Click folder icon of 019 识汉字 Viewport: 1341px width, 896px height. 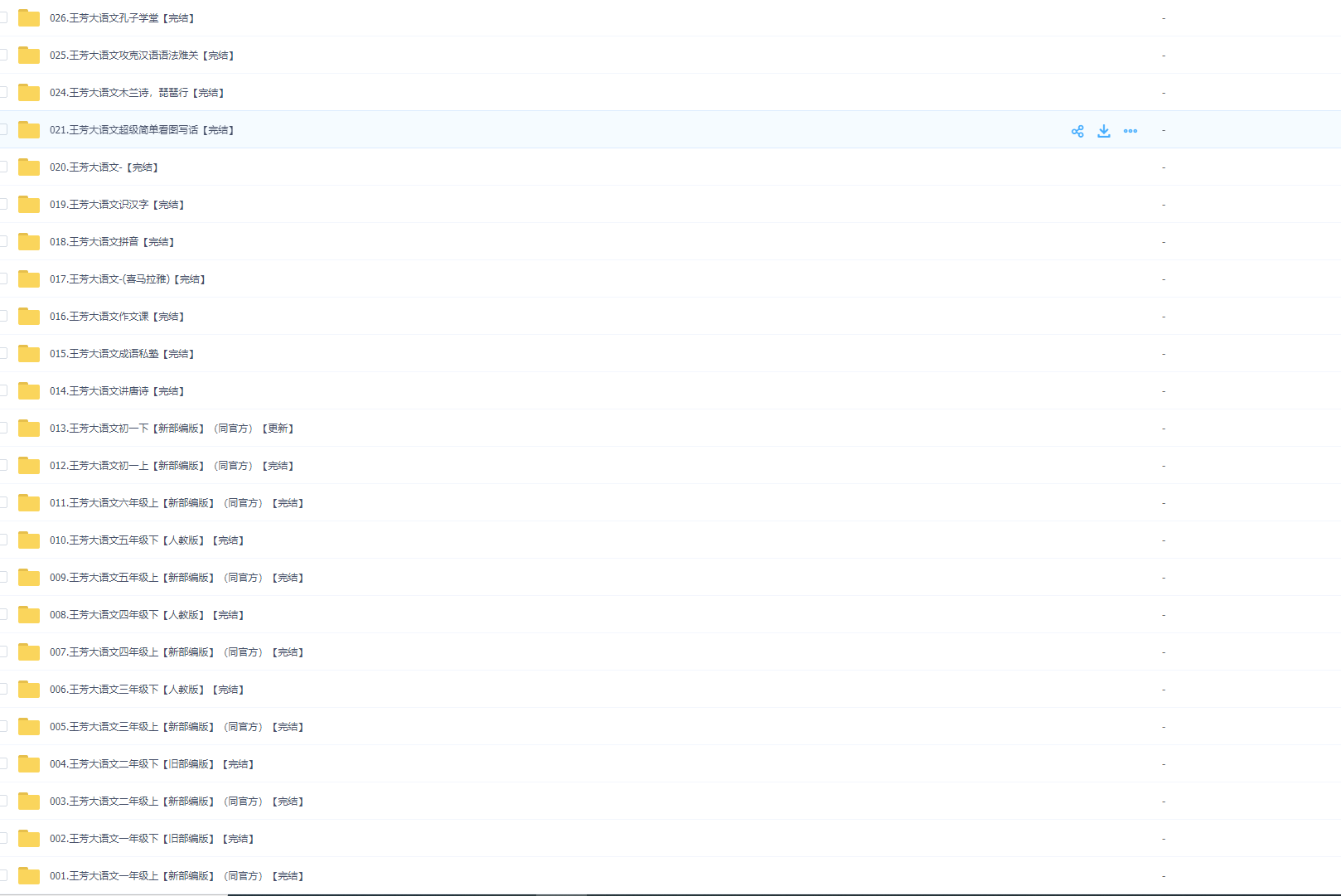point(29,204)
